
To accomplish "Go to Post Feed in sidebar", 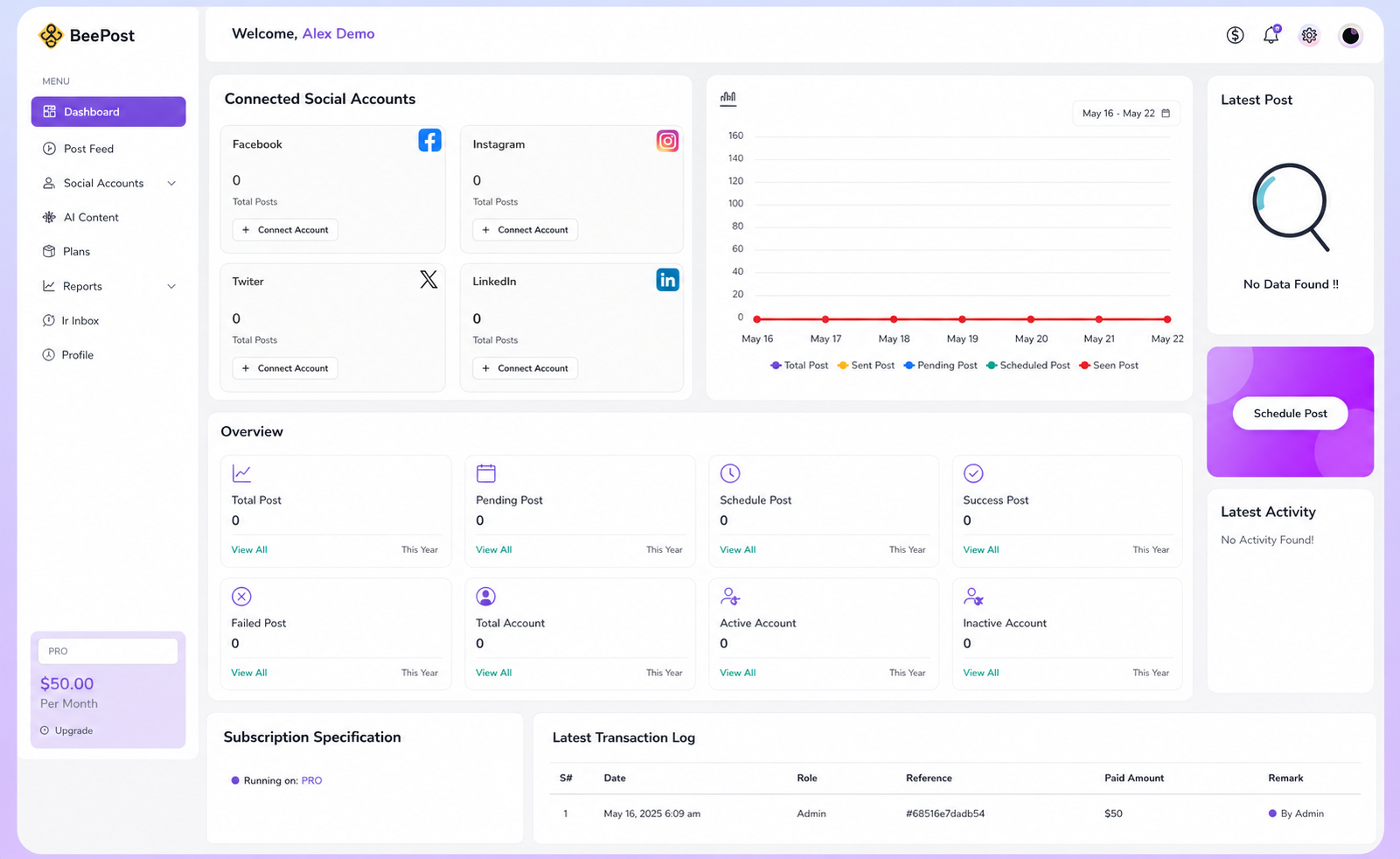I will (88, 150).
